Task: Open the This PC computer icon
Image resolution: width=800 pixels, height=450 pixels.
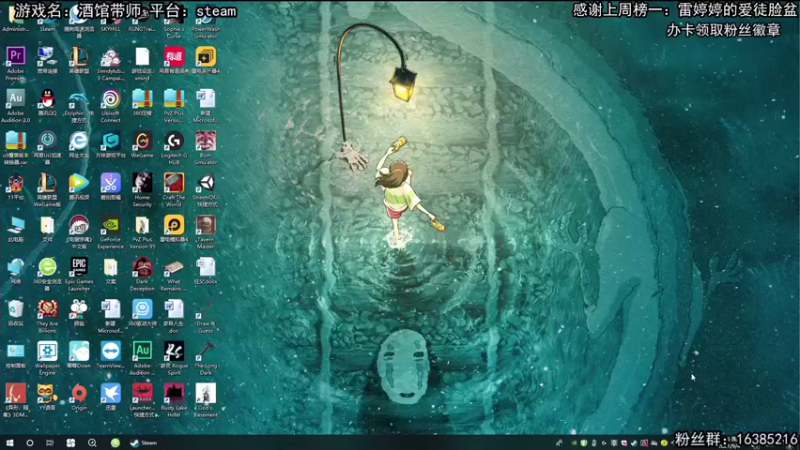Action: tap(15, 226)
